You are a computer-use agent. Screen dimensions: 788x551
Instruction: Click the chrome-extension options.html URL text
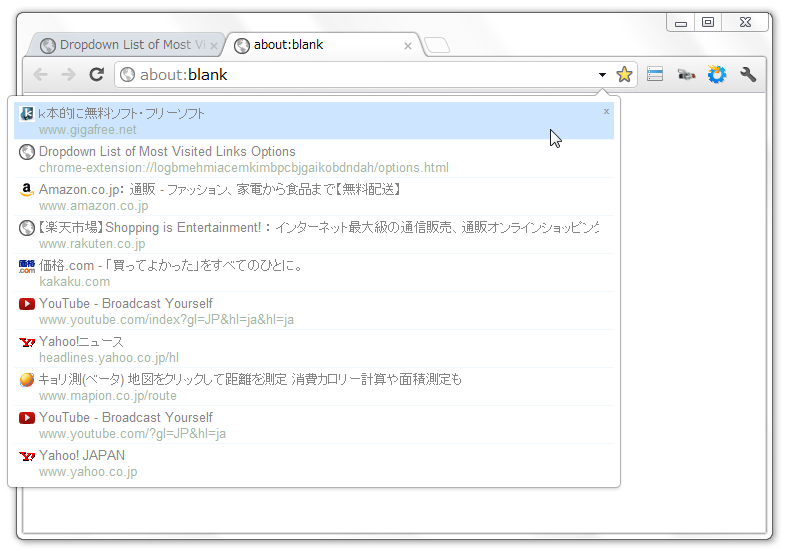coord(244,167)
